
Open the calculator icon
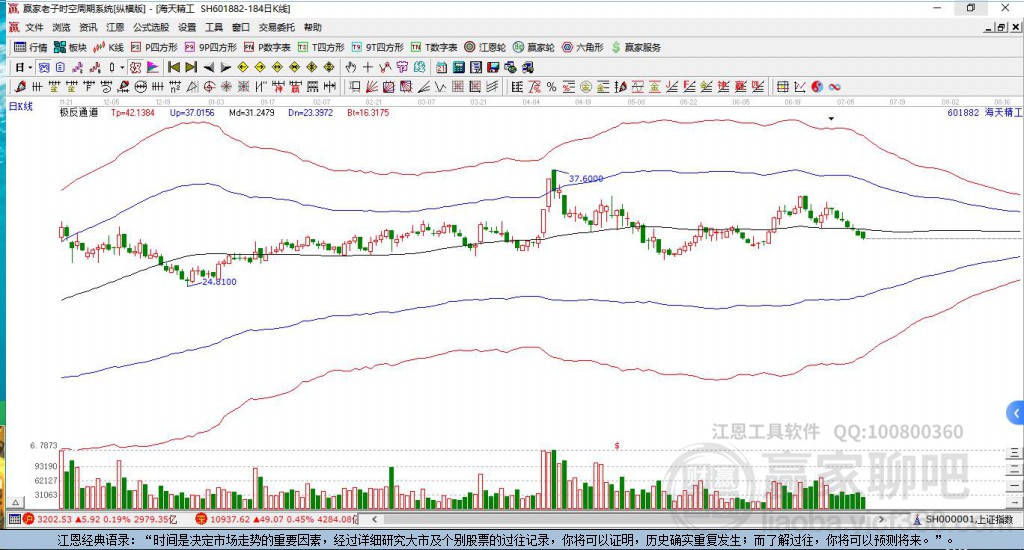click(459, 67)
